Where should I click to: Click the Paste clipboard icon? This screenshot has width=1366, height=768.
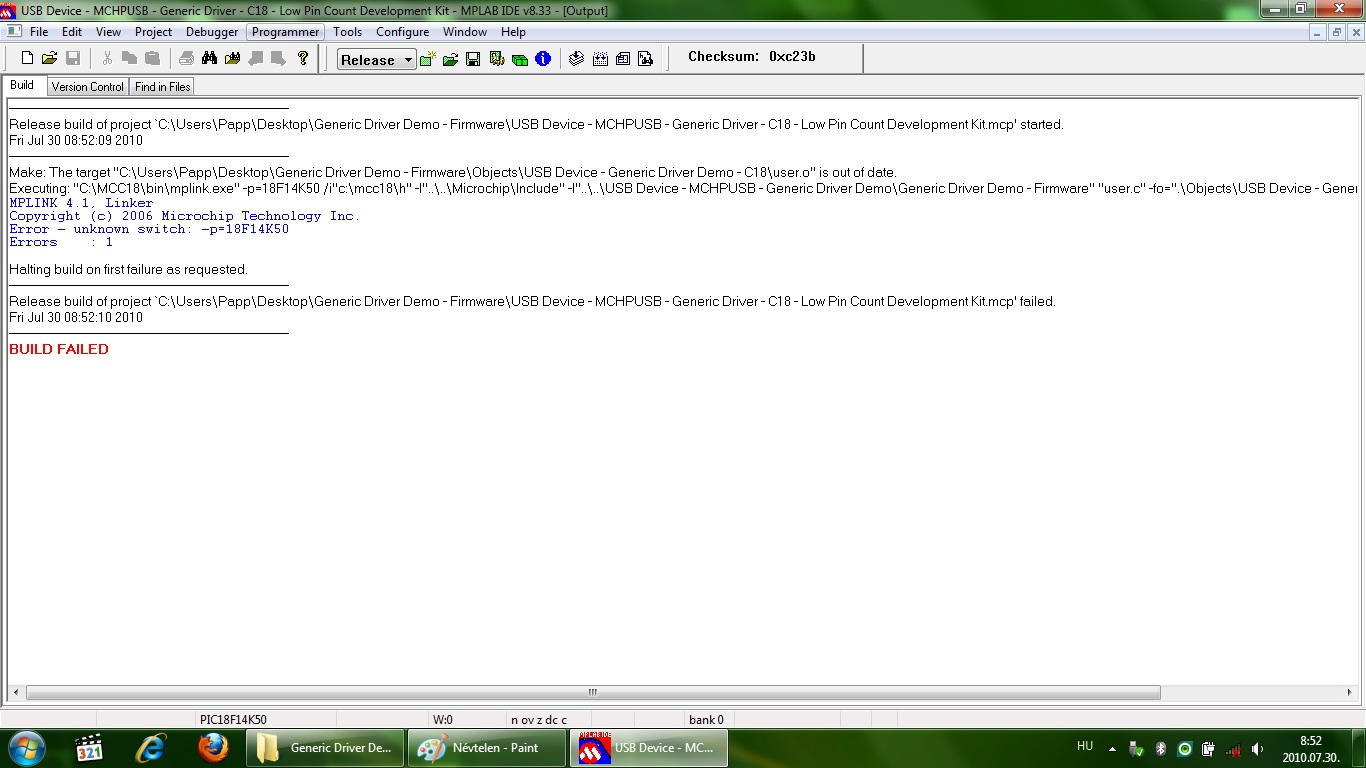click(x=152, y=59)
